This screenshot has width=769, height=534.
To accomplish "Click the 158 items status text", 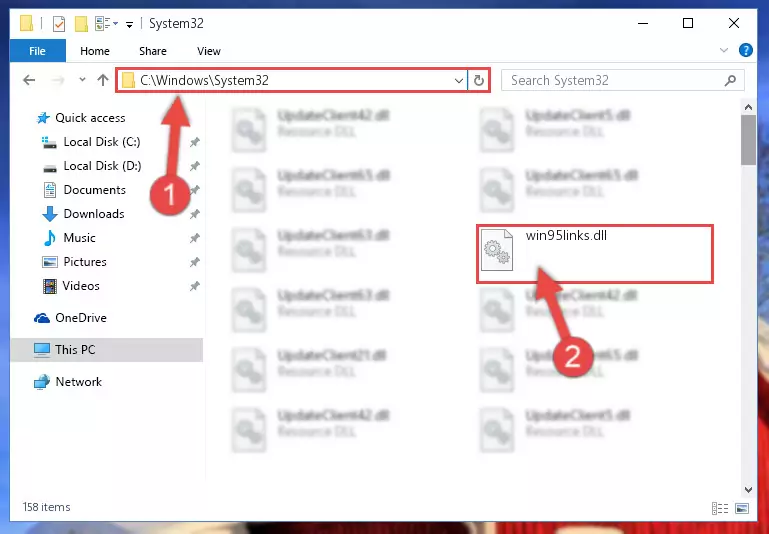I will coord(46,507).
